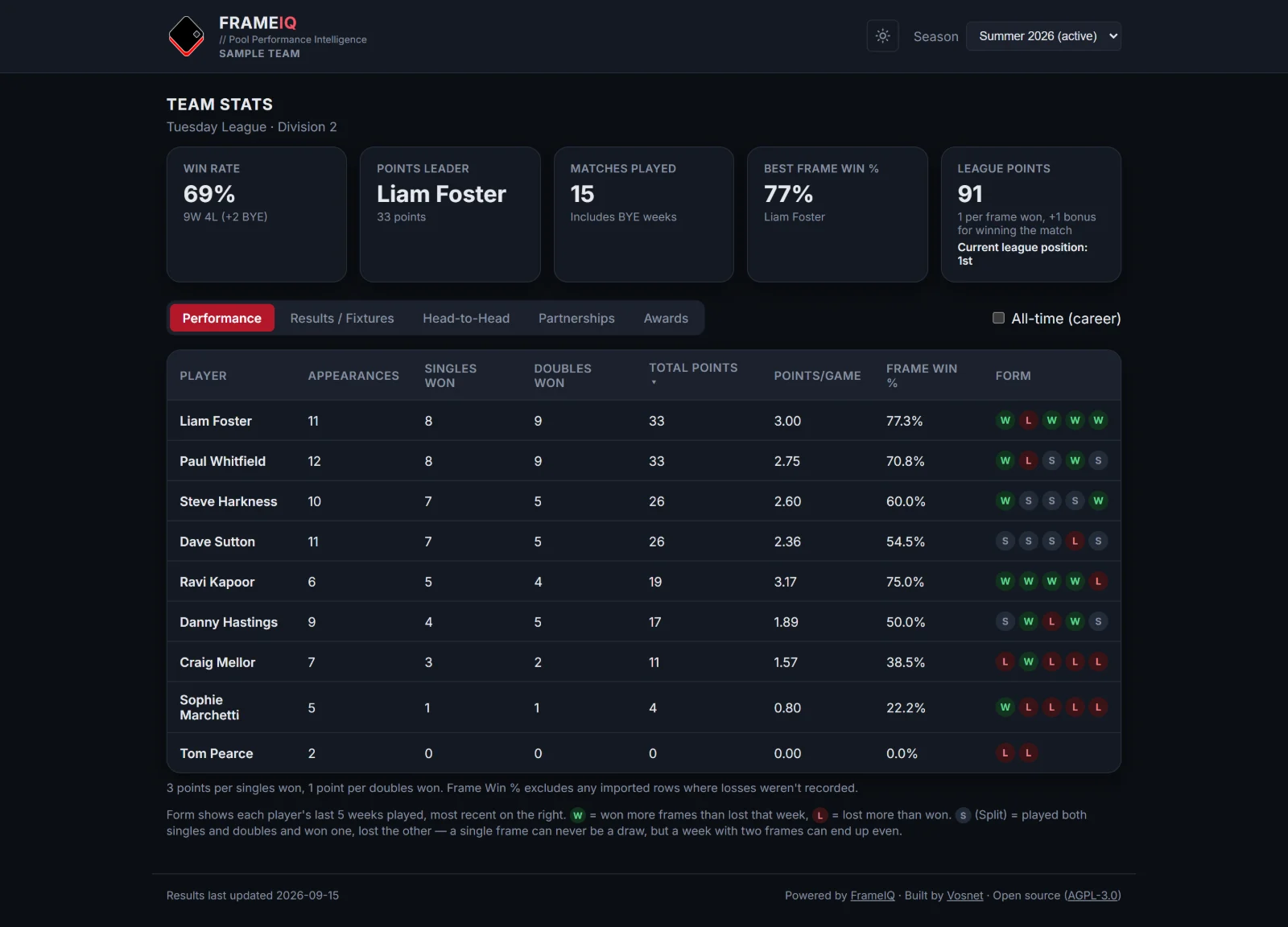Toggle the light theme sun icon

coord(882,36)
